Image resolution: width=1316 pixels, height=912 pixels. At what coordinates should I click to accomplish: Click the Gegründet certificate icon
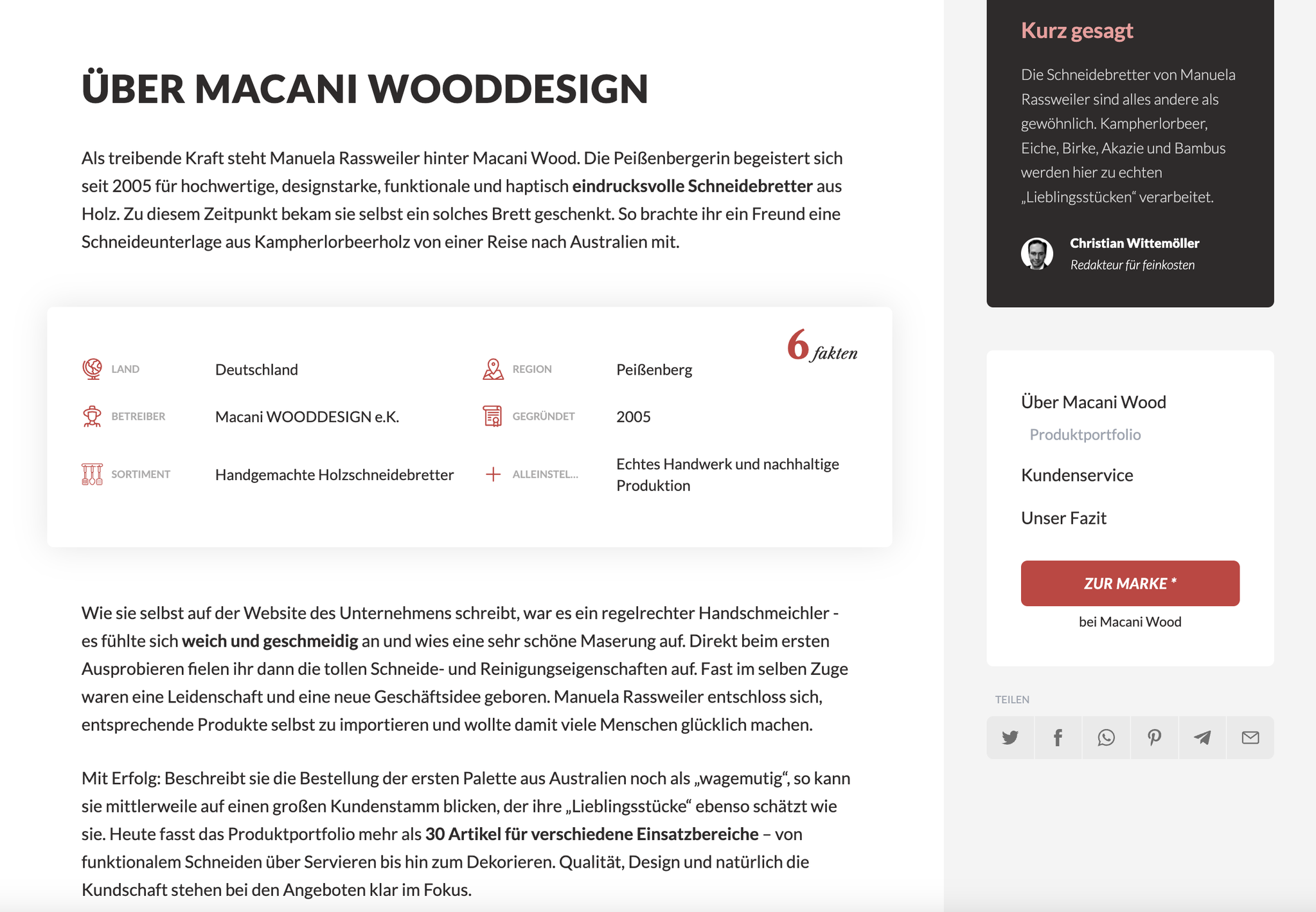[493, 416]
